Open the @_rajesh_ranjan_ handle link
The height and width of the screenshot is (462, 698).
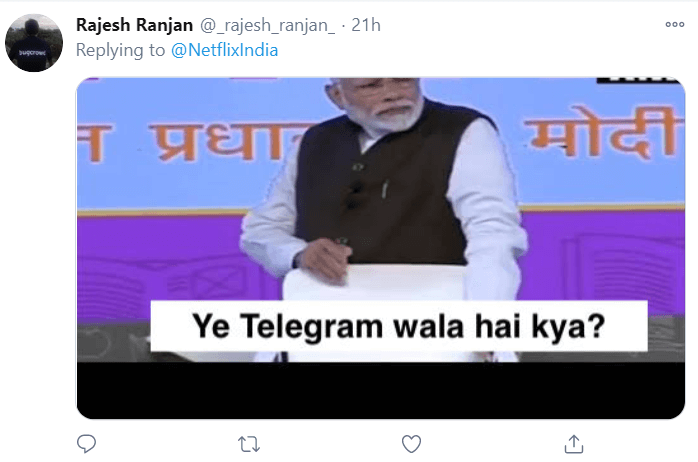[x=267, y=25]
